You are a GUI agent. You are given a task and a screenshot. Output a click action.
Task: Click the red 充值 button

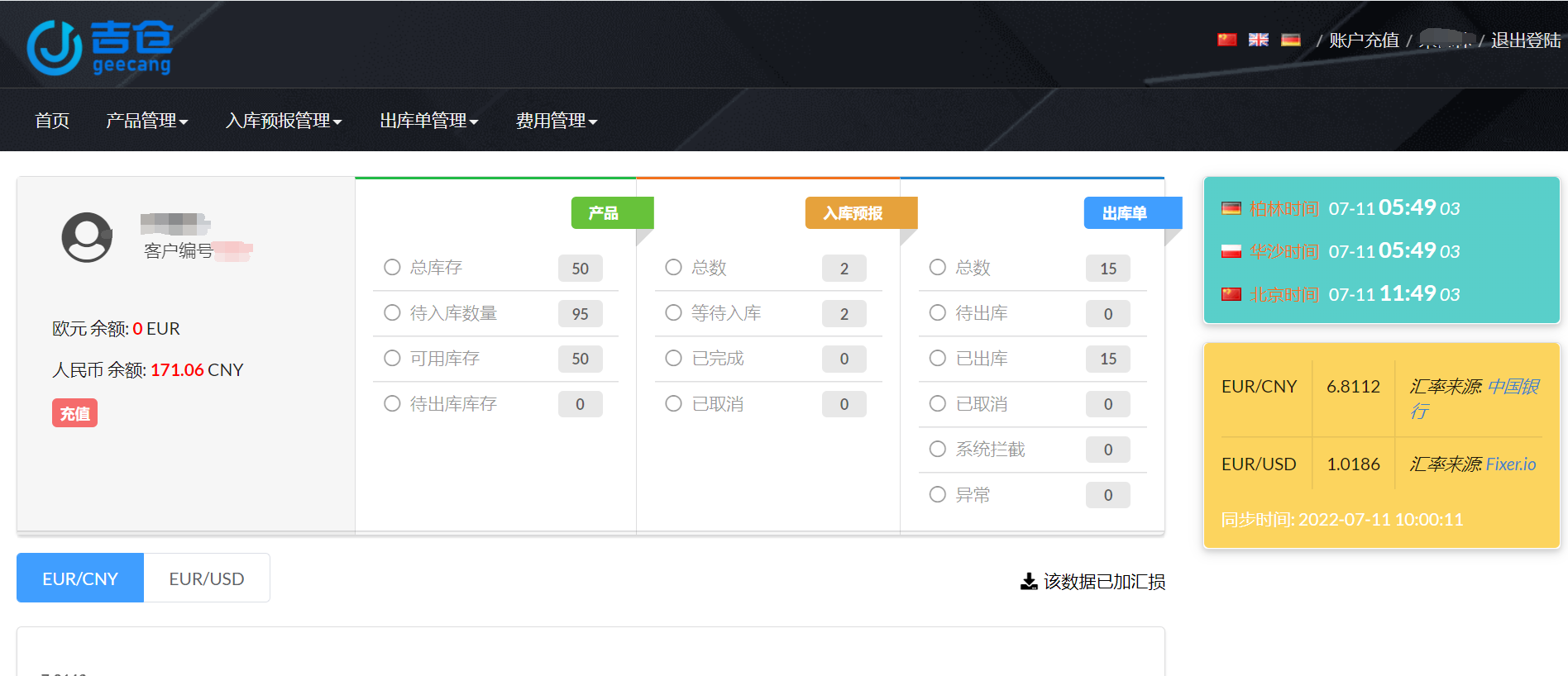75,413
